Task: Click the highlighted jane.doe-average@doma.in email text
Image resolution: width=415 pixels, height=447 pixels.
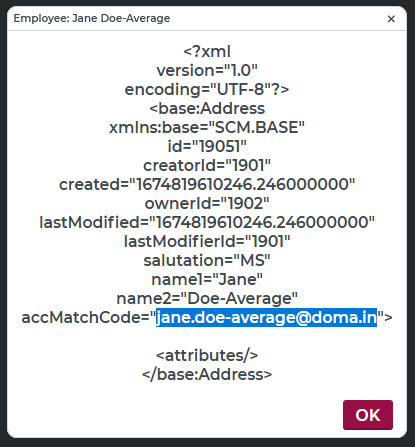Action: click(x=266, y=317)
